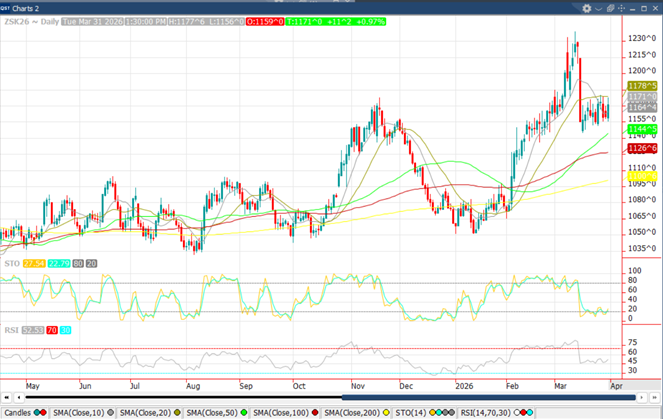This screenshot has width=663, height=419.
Task: Click the 1178^5 price marker on axis
Action: (x=641, y=87)
